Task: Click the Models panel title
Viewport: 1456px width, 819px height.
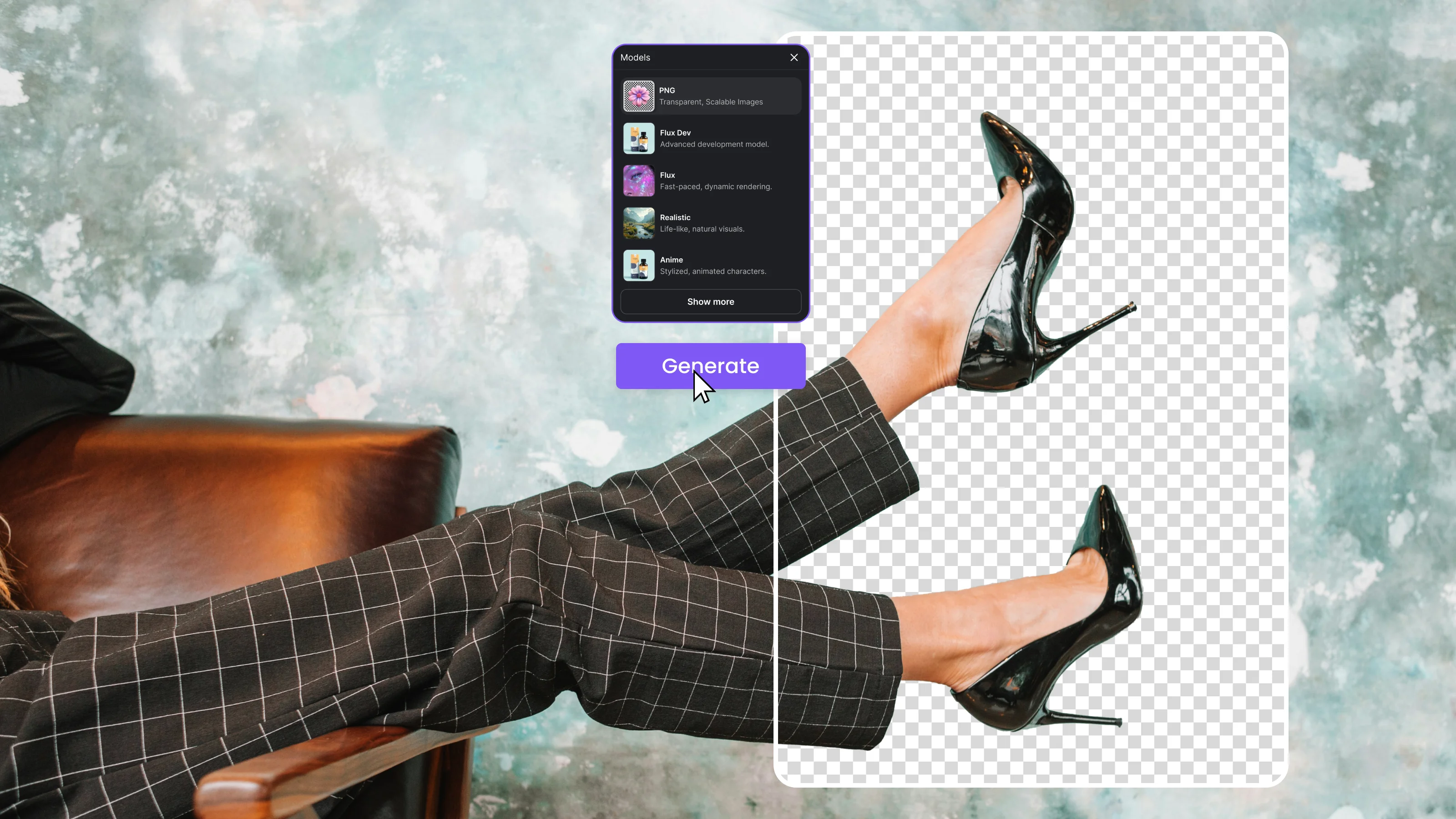Action: 635,58
